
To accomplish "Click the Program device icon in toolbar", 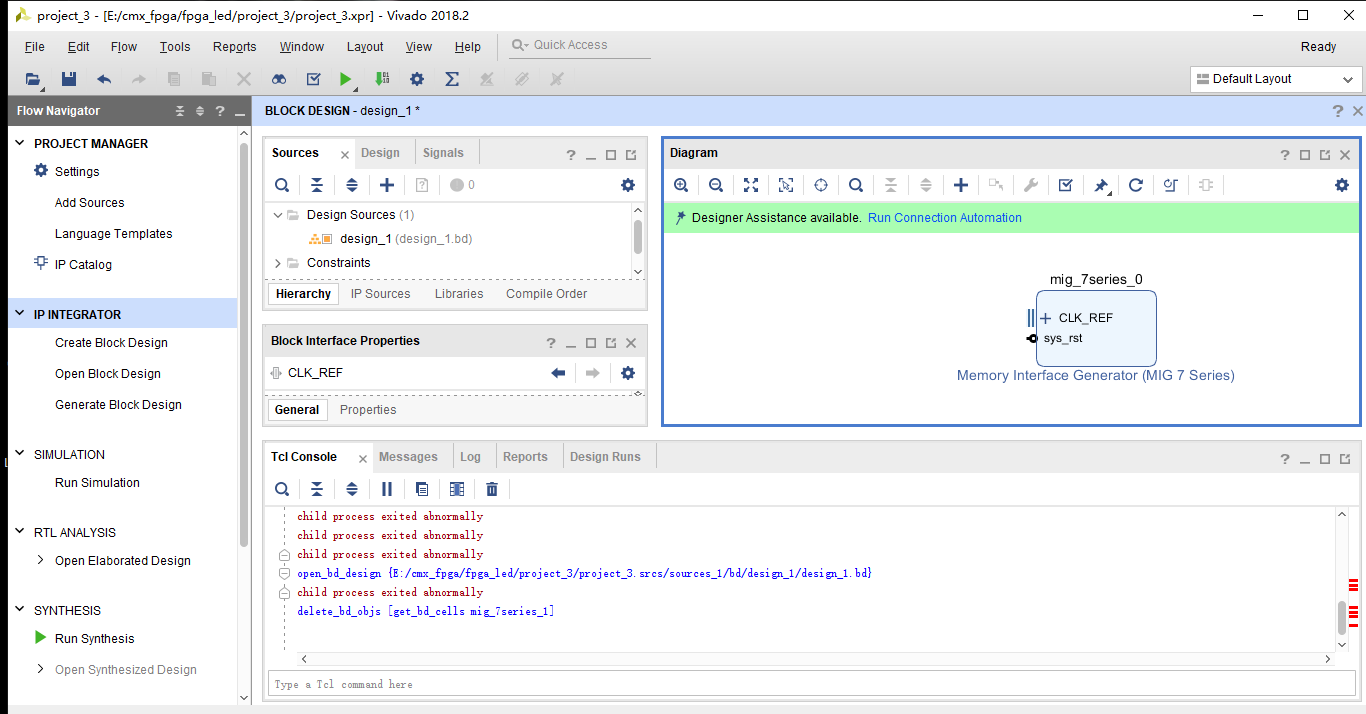I will point(382,79).
